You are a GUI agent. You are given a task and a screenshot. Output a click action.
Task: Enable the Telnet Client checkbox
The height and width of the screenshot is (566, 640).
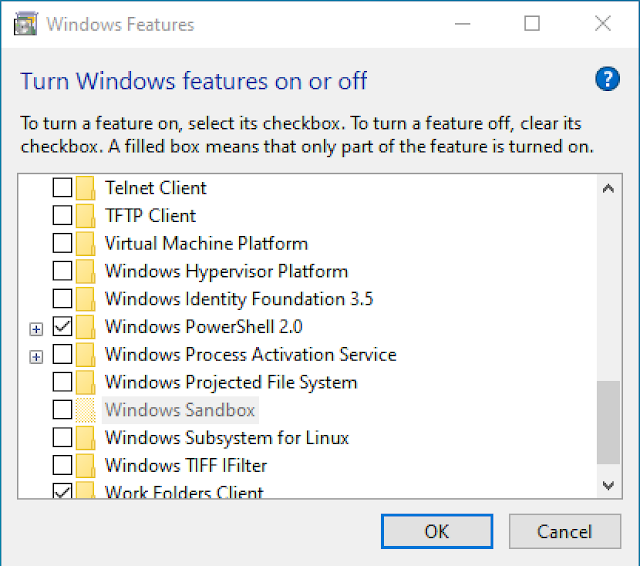[x=62, y=187]
